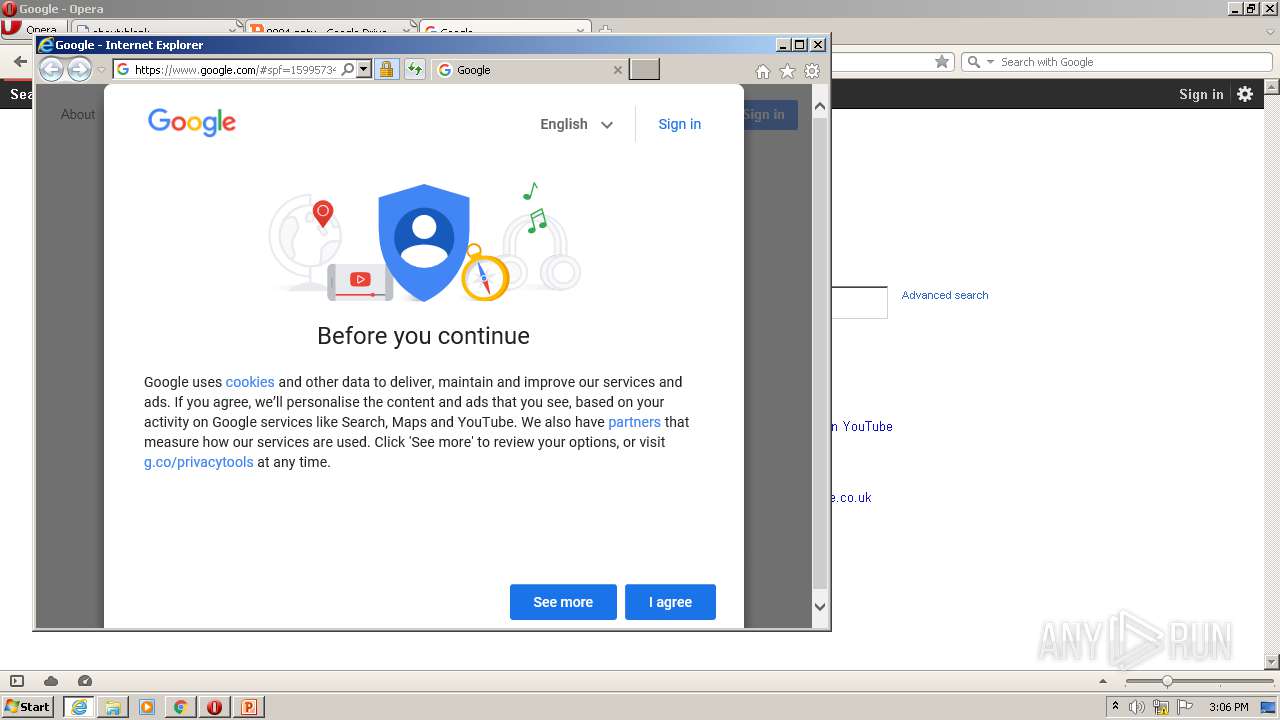Click the security lock icon in IE
Screen dimensions: 1280x720
386,70
